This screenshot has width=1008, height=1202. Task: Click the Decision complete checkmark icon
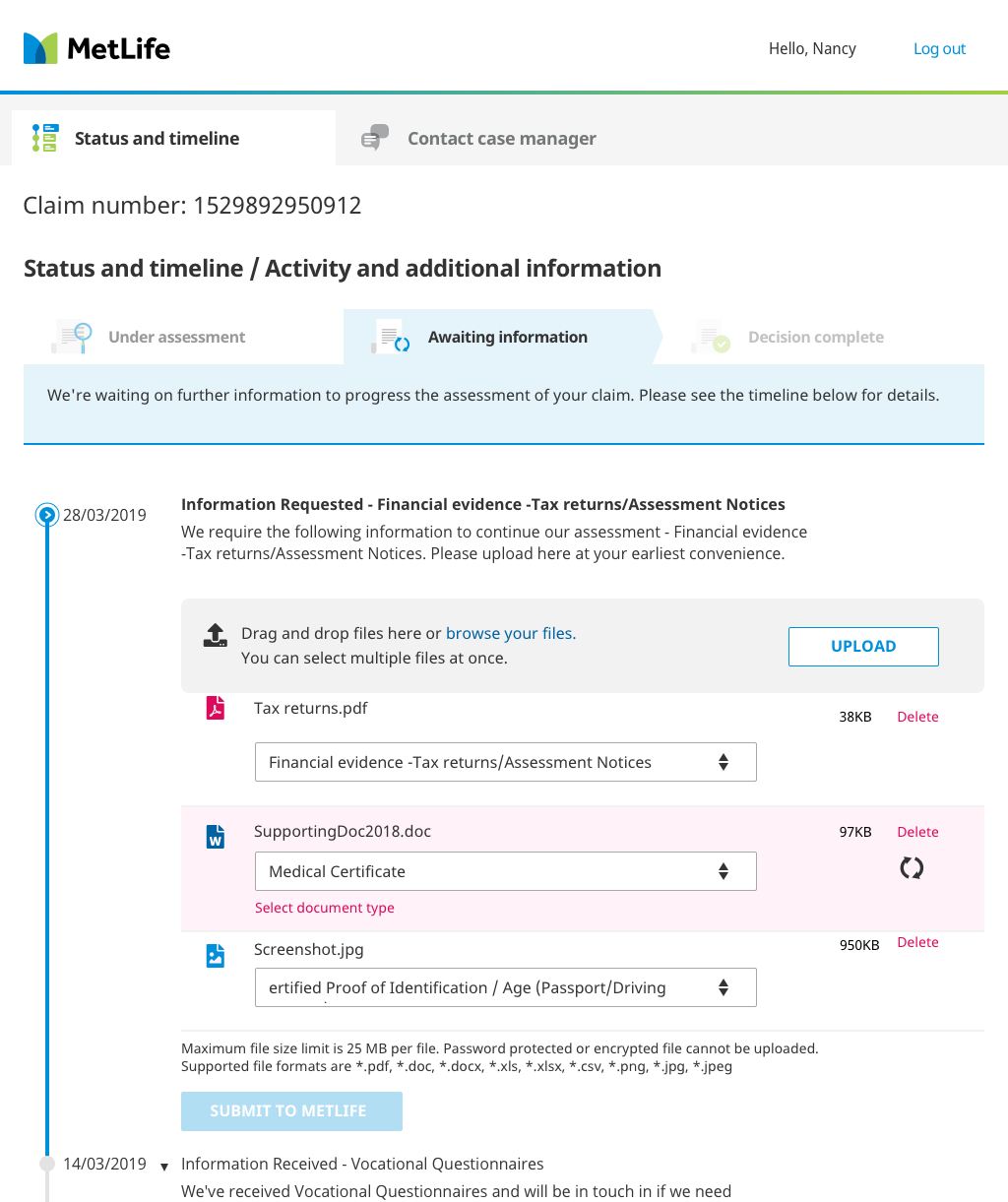point(712,338)
